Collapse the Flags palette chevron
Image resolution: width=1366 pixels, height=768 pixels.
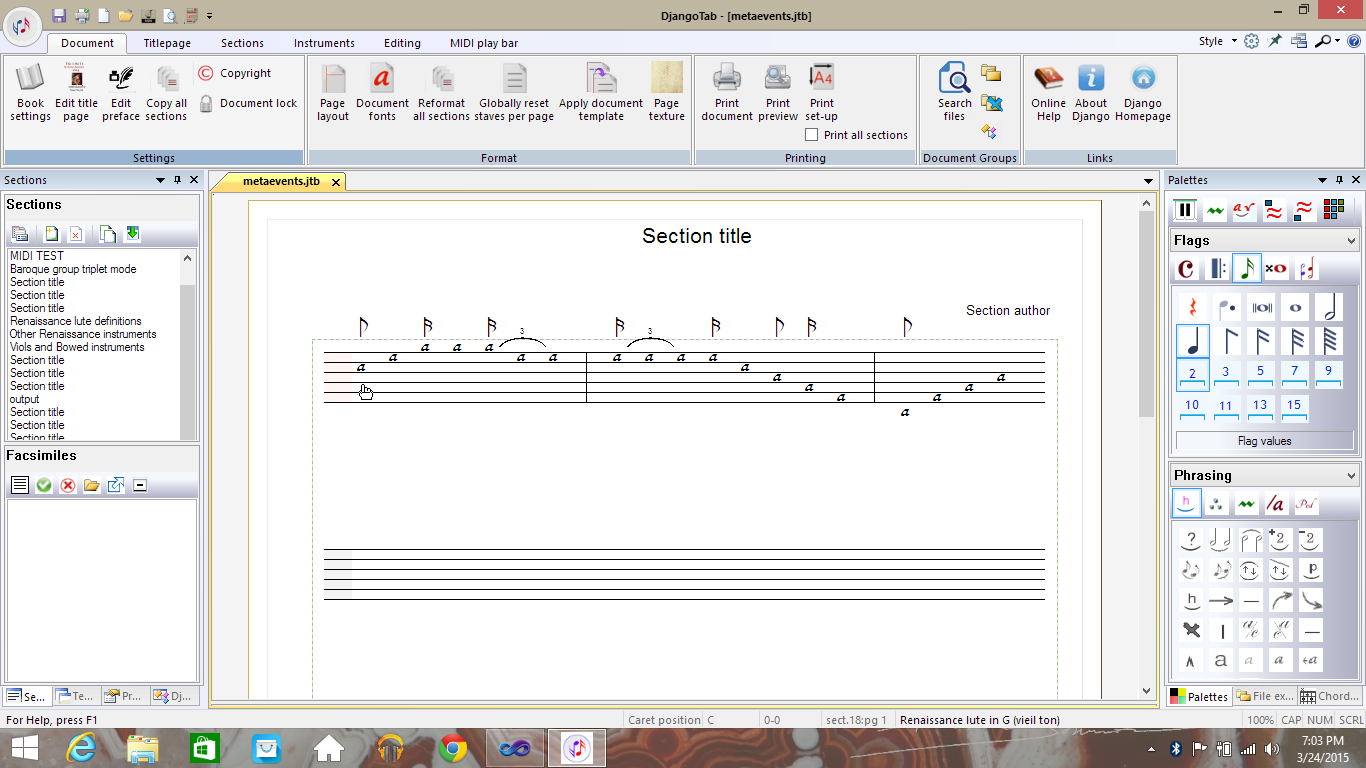click(1351, 241)
